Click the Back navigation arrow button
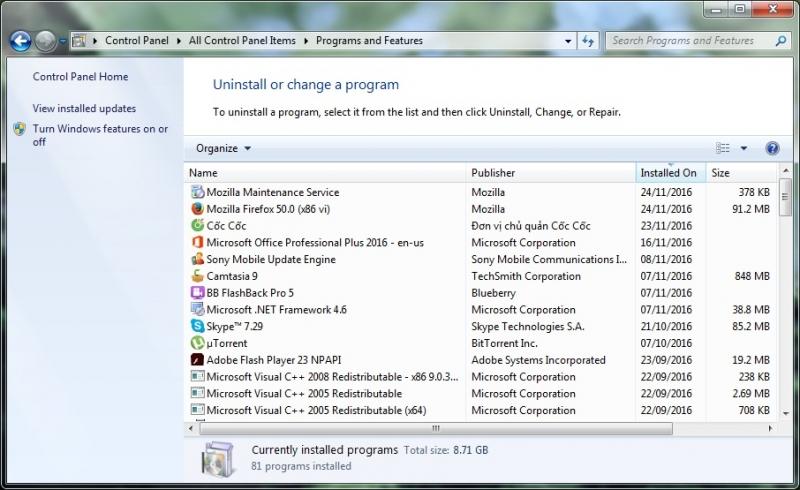 tap(20, 41)
